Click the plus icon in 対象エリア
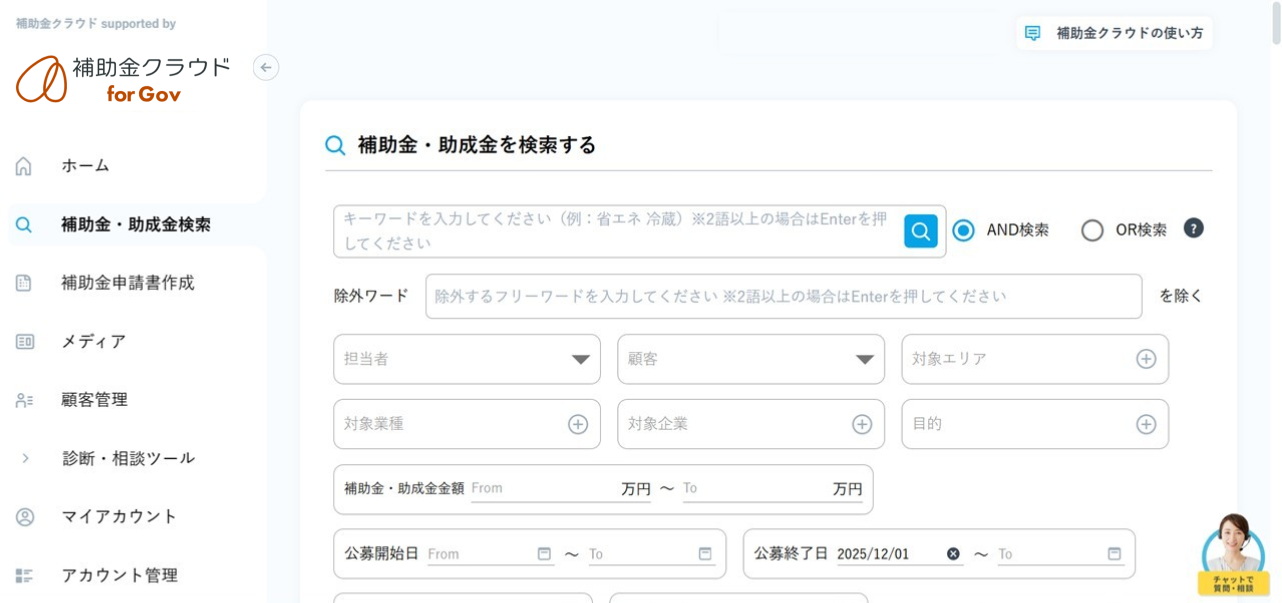 tap(1146, 359)
